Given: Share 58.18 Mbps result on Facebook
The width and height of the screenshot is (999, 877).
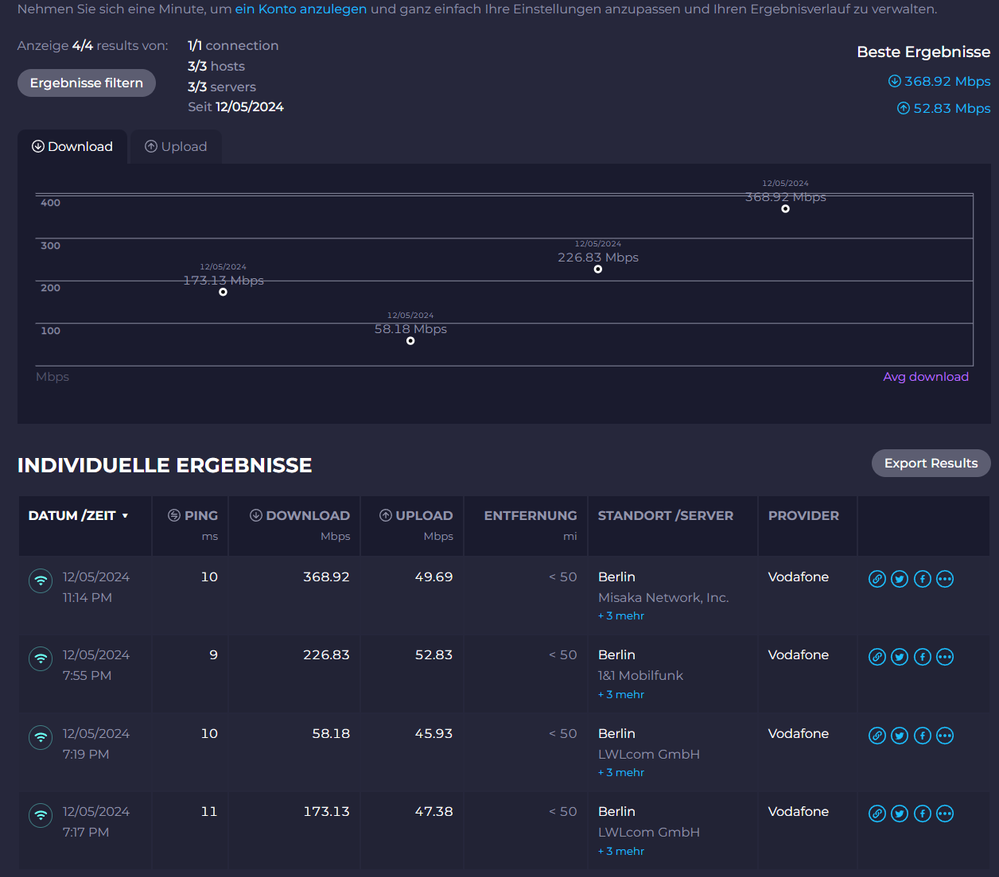Looking at the screenshot, I should click(x=922, y=736).
